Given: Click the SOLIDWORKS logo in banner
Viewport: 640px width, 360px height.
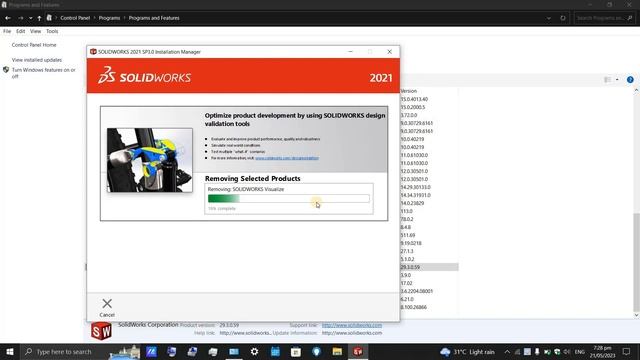Looking at the screenshot, I should [x=144, y=76].
